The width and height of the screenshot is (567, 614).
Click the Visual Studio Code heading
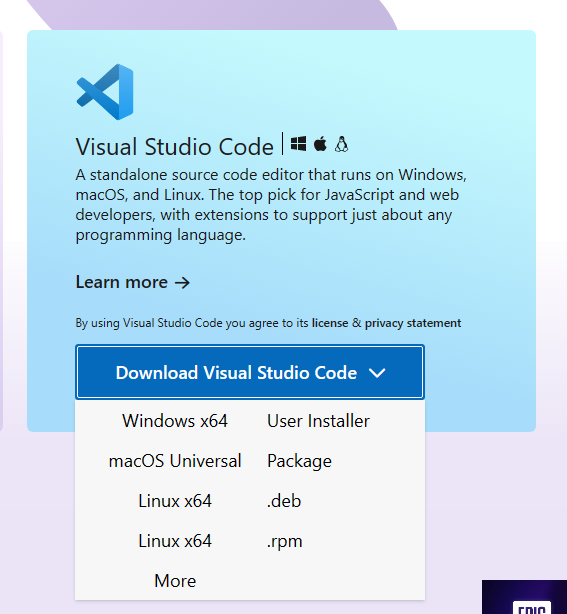175,146
